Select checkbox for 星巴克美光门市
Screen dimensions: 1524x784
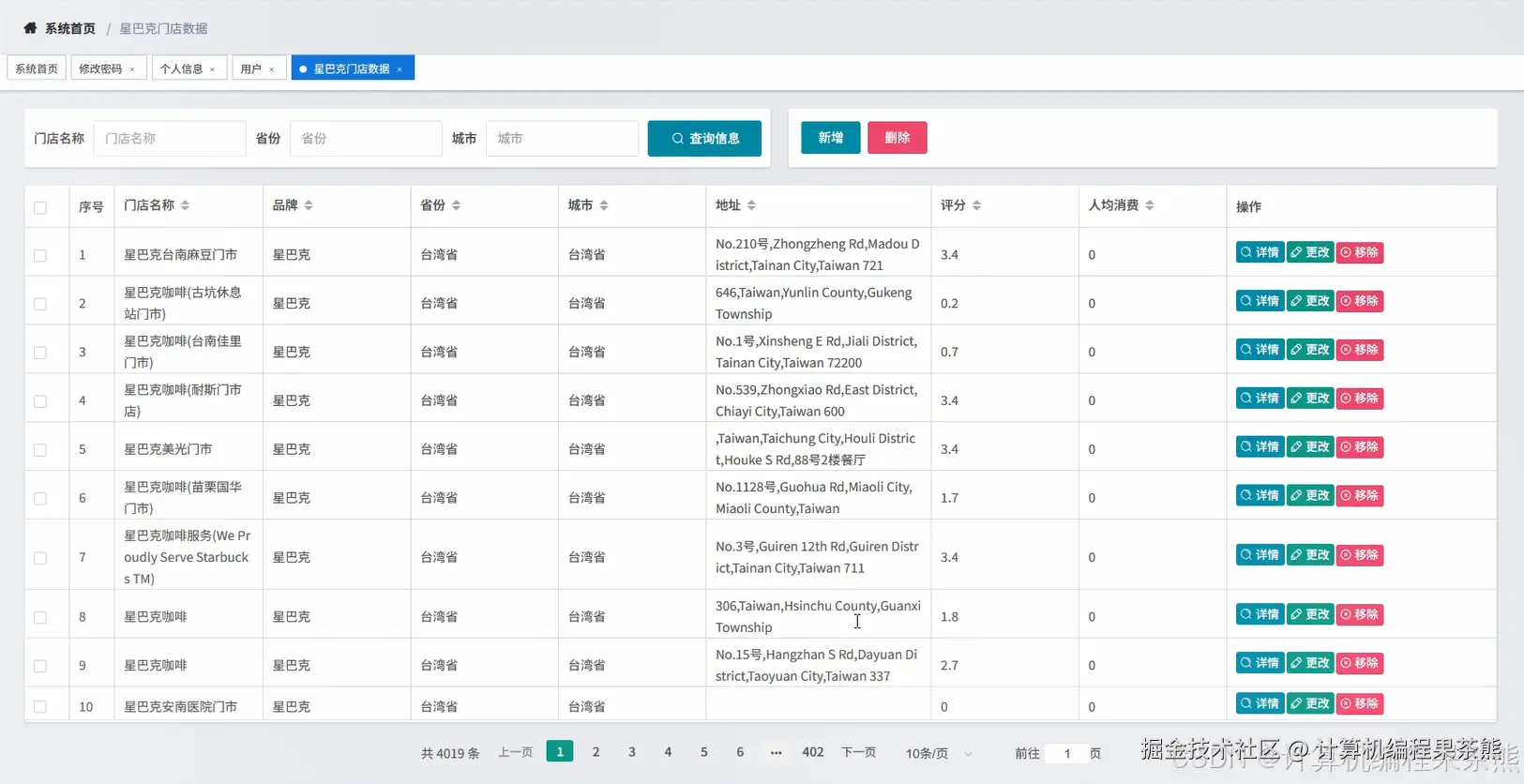coord(40,450)
